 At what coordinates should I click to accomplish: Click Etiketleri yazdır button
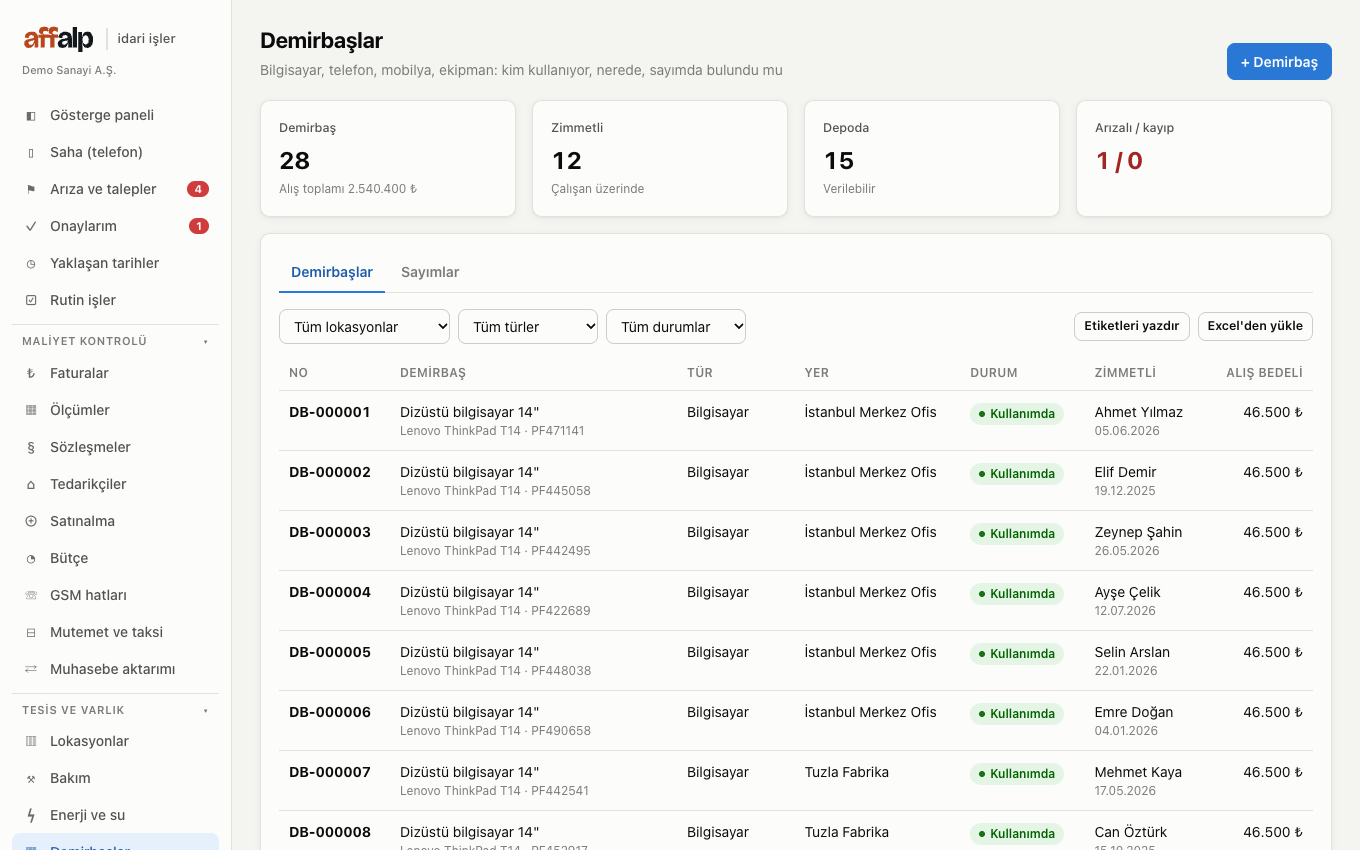1131,326
